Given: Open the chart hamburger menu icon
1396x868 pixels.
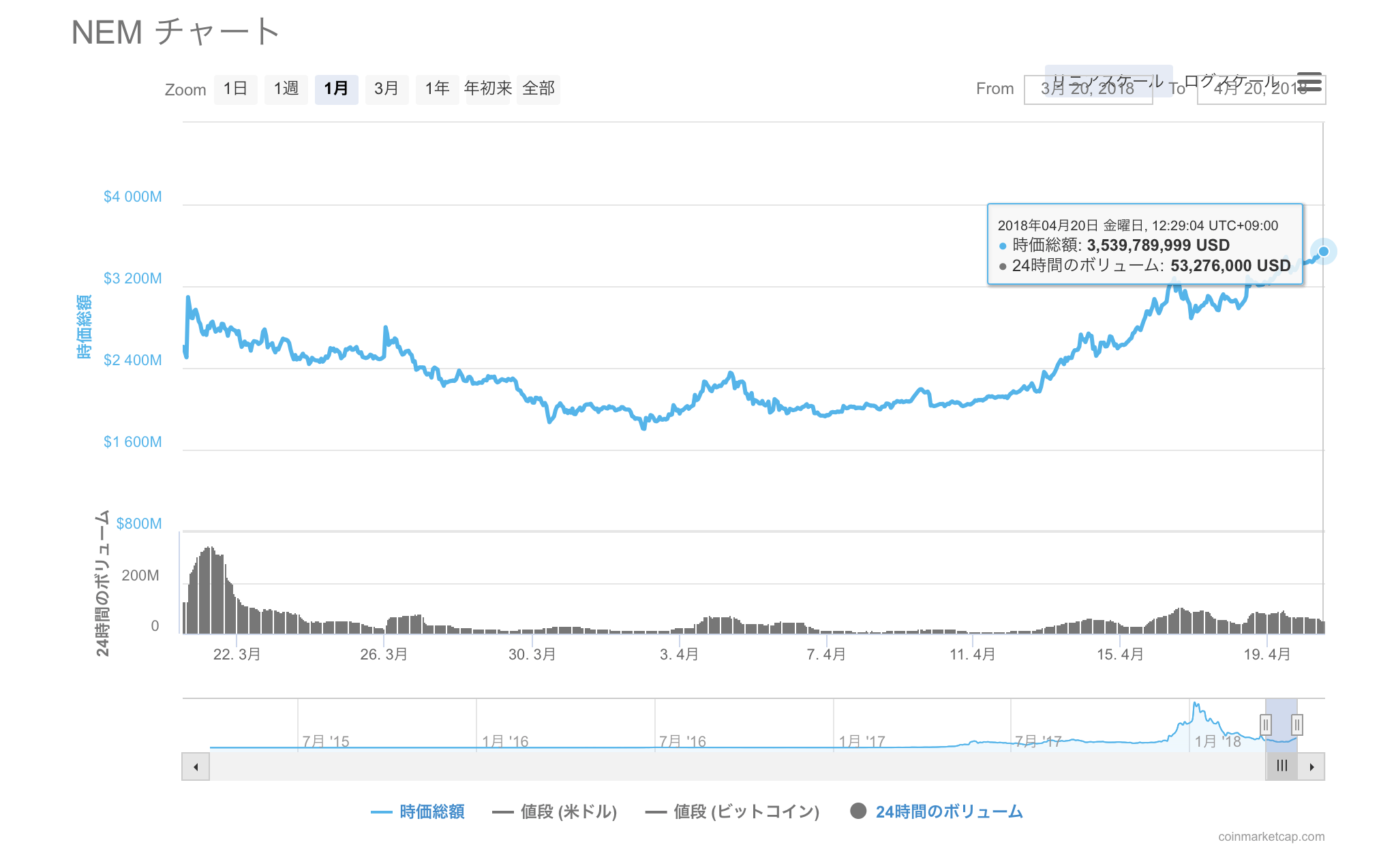Looking at the screenshot, I should [1309, 82].
